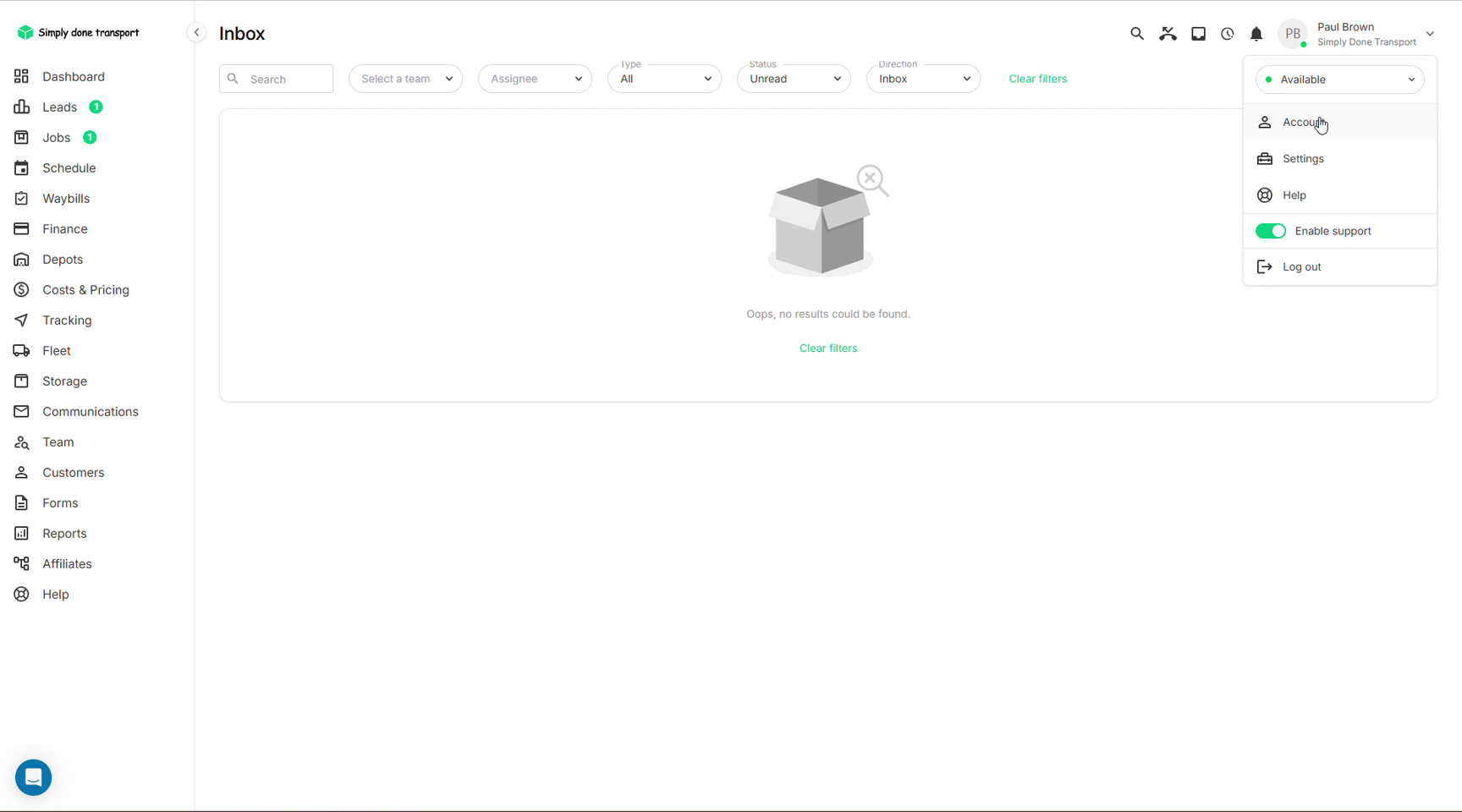Expand the Type filter dropdown
The height and width of the screenshot is (812, 1462).
point(664,79)
